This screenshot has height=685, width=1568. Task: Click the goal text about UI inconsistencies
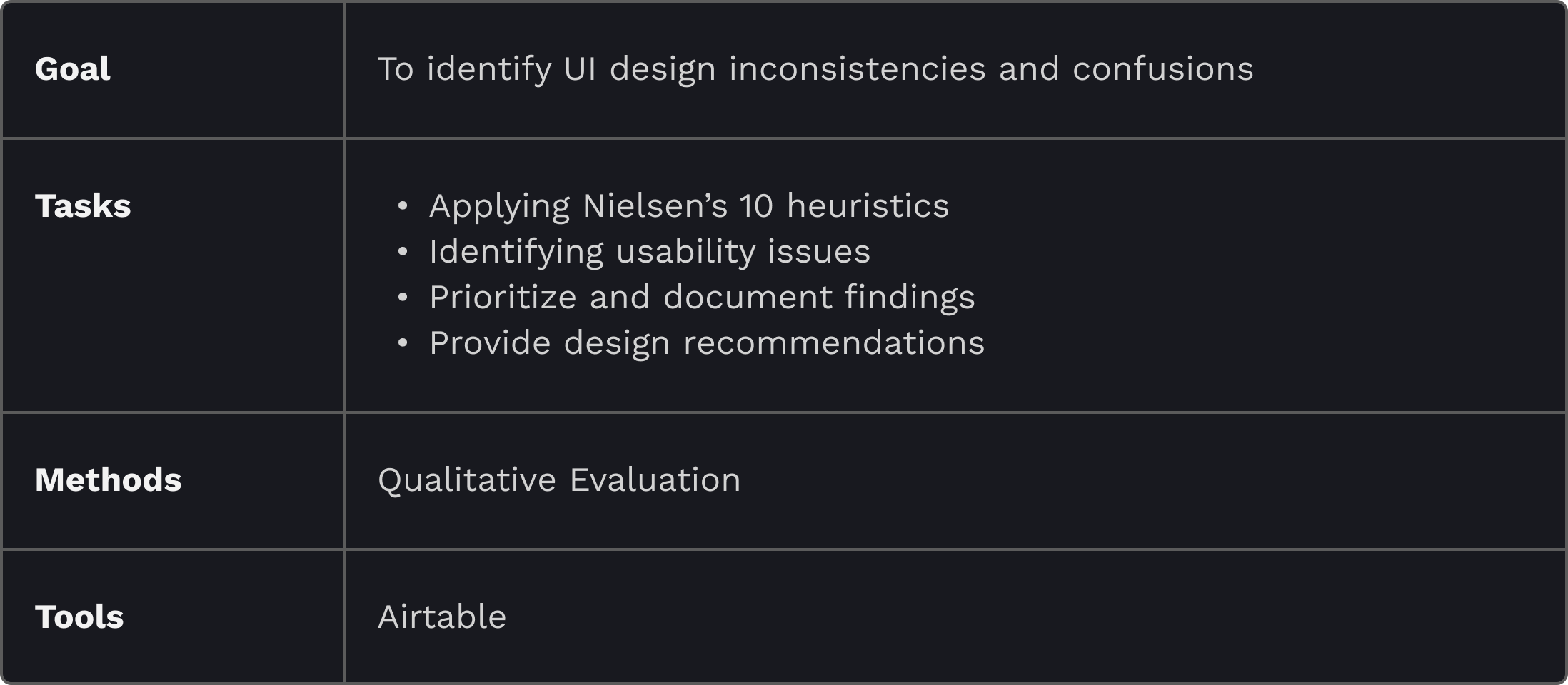pos(815,70)
